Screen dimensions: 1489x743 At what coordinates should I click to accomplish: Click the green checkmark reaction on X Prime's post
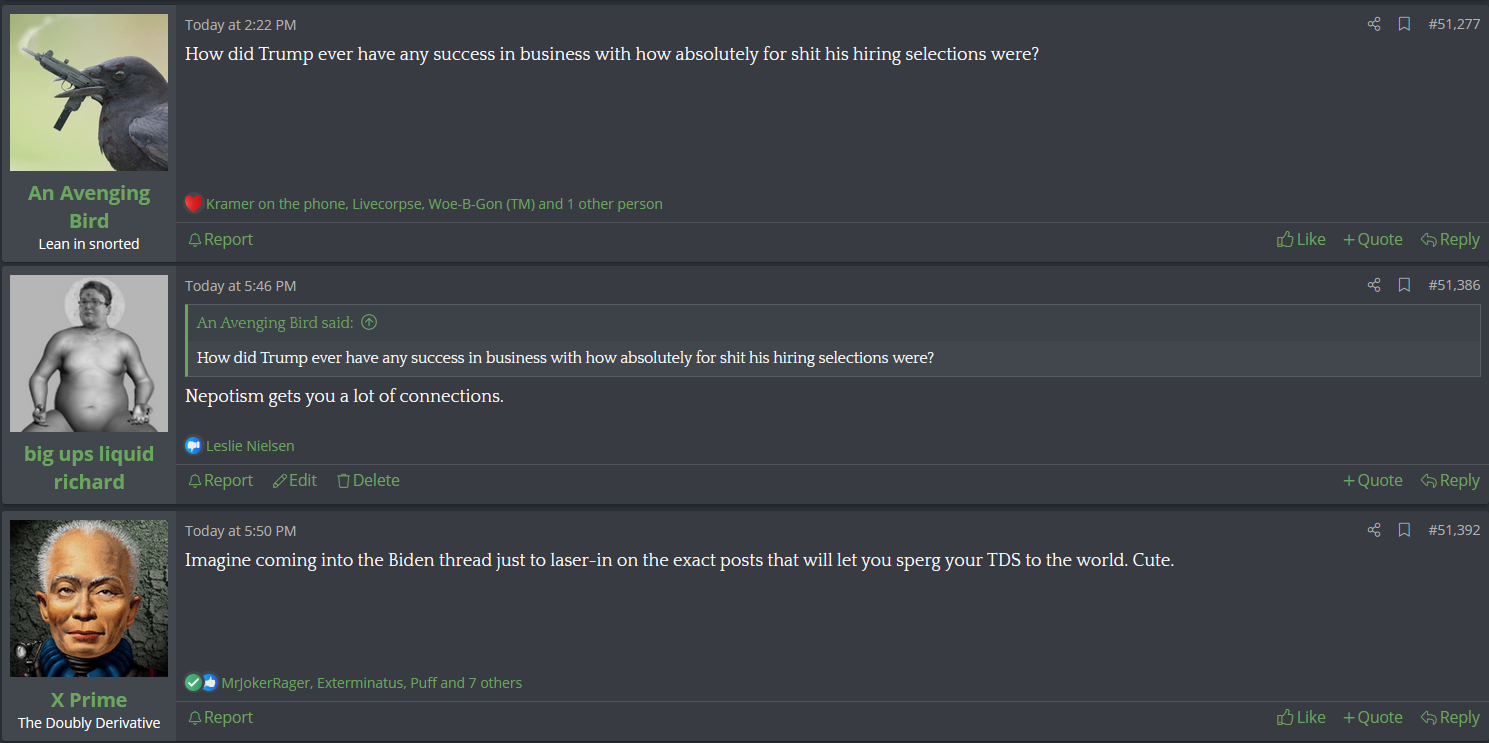point(193,683)
